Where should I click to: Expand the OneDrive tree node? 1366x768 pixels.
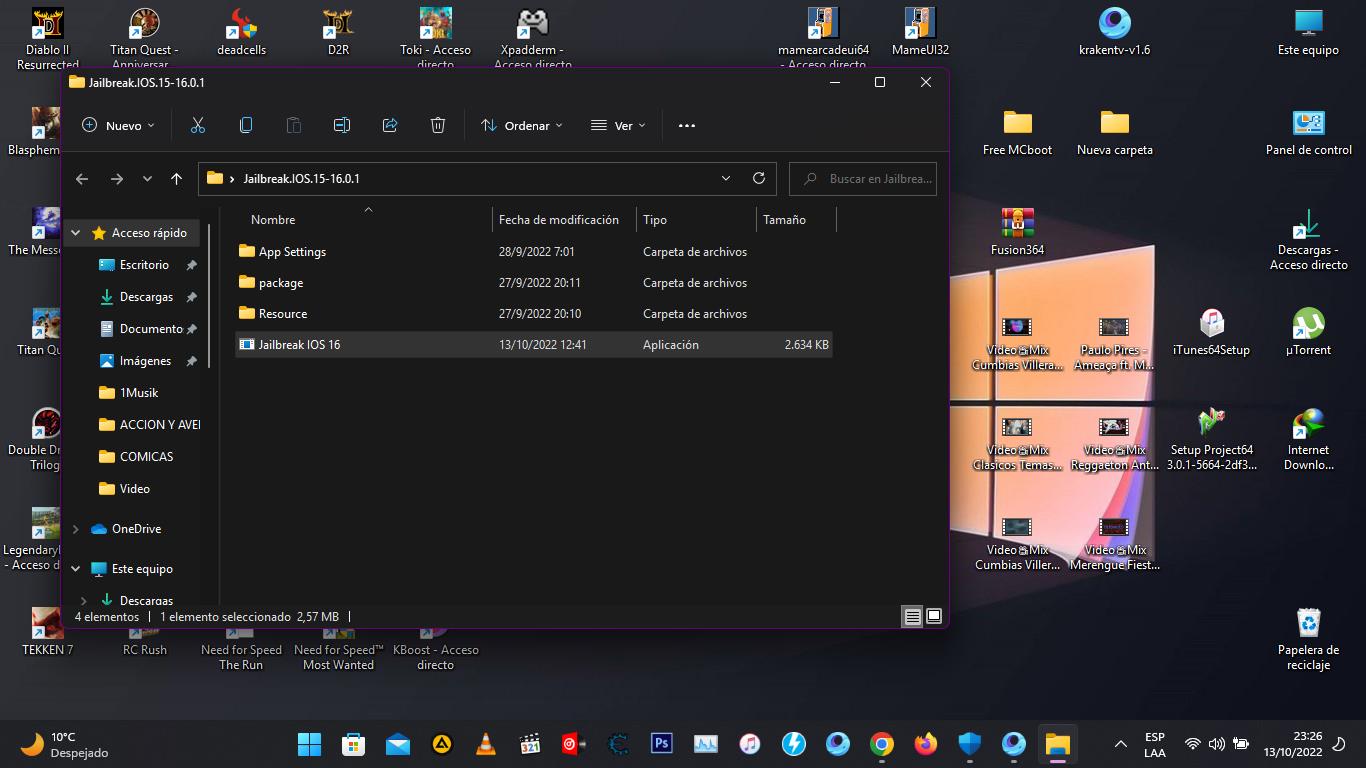tap(76, 529)
